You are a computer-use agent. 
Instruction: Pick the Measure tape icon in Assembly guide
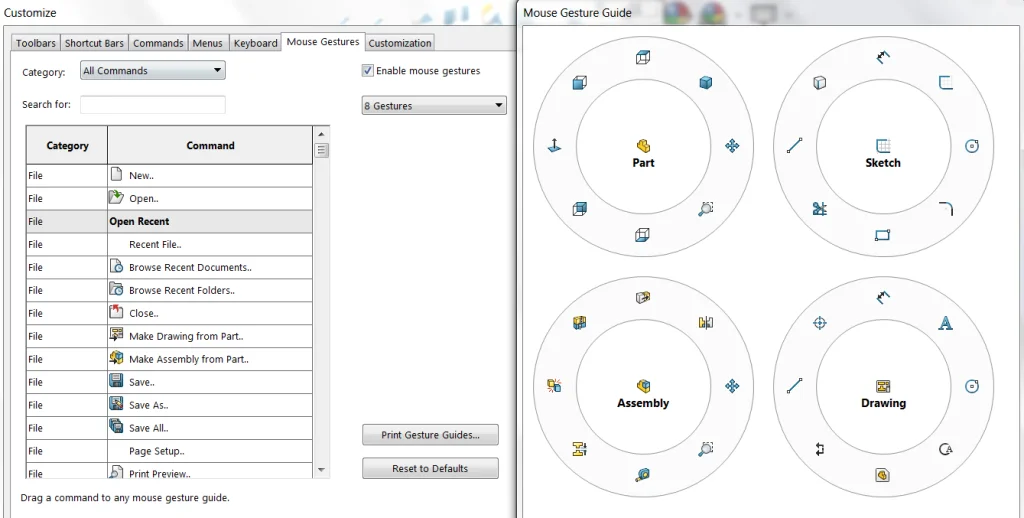643,475
